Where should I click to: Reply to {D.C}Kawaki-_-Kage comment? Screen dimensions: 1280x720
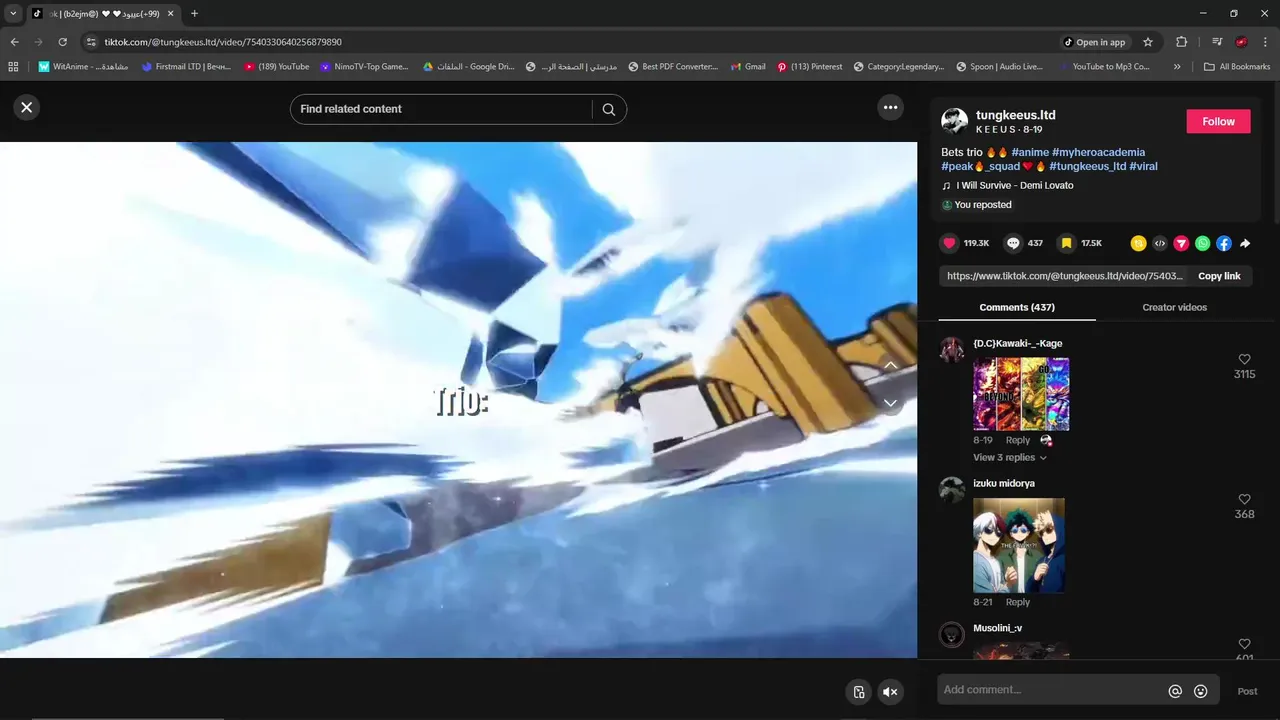pyautogui.click(x=1017, y=440)
